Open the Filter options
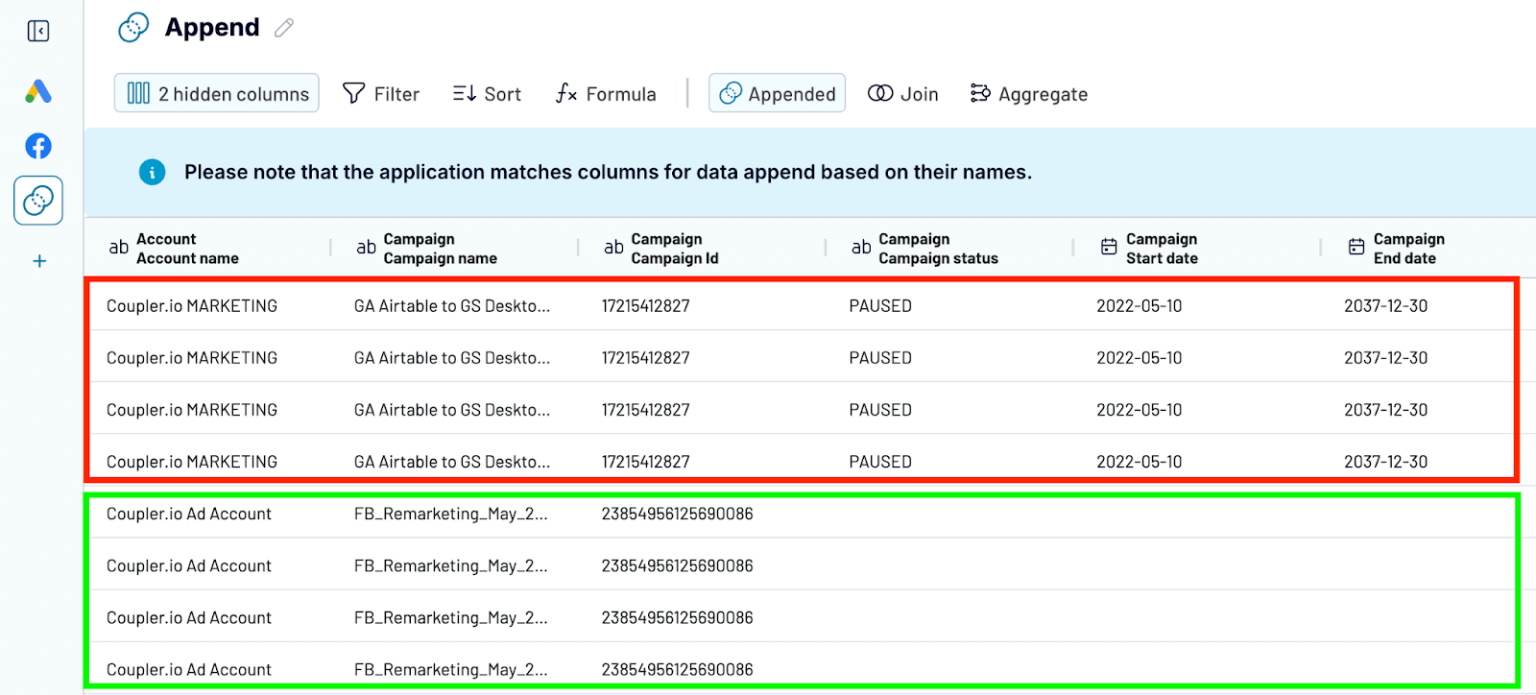 381,94
